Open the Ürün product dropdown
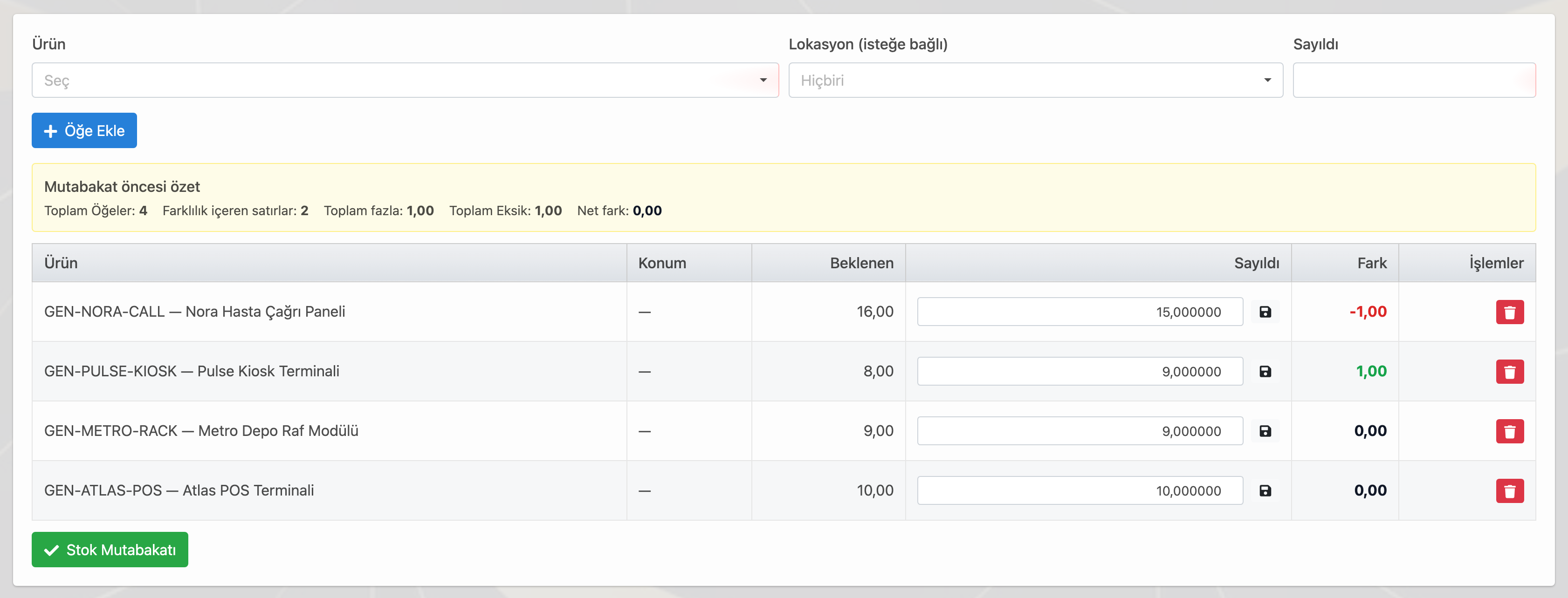 (406, 80)
